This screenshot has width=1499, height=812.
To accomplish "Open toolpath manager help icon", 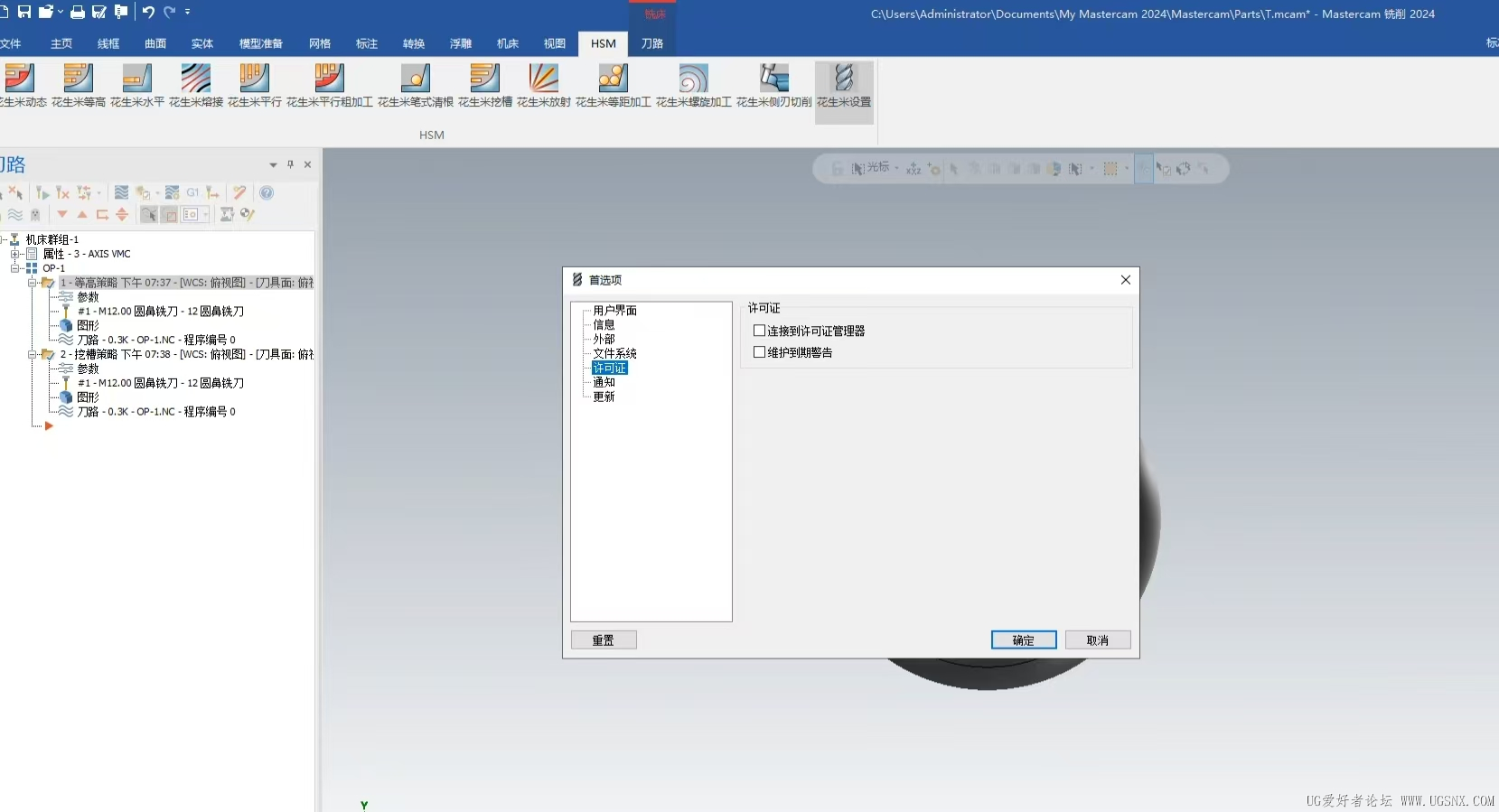I will pyautogui.click(x=267, y=192).
